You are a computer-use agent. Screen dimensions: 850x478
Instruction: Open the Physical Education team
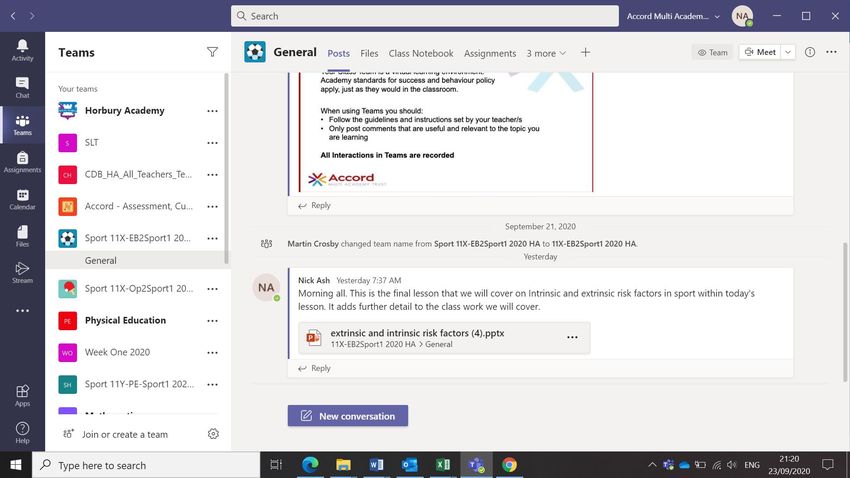(125, 320)
